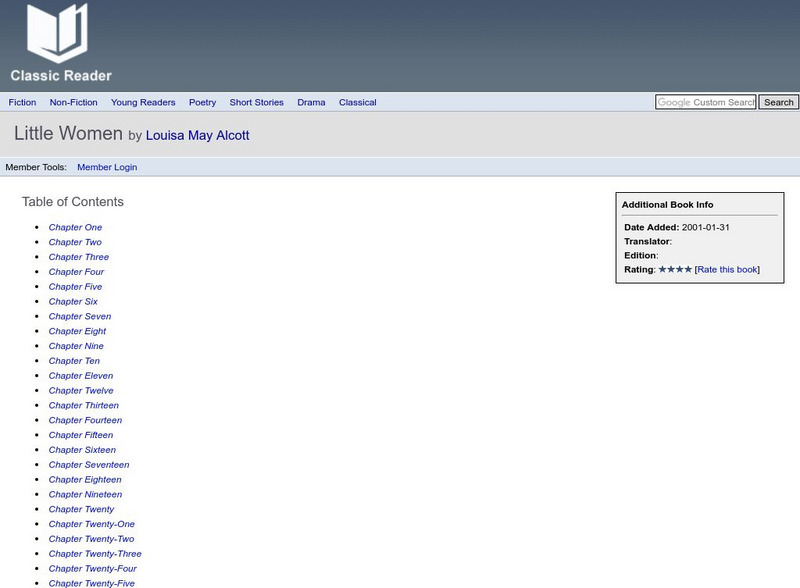Open Chapter Twenty-Five

coord(92,583)
